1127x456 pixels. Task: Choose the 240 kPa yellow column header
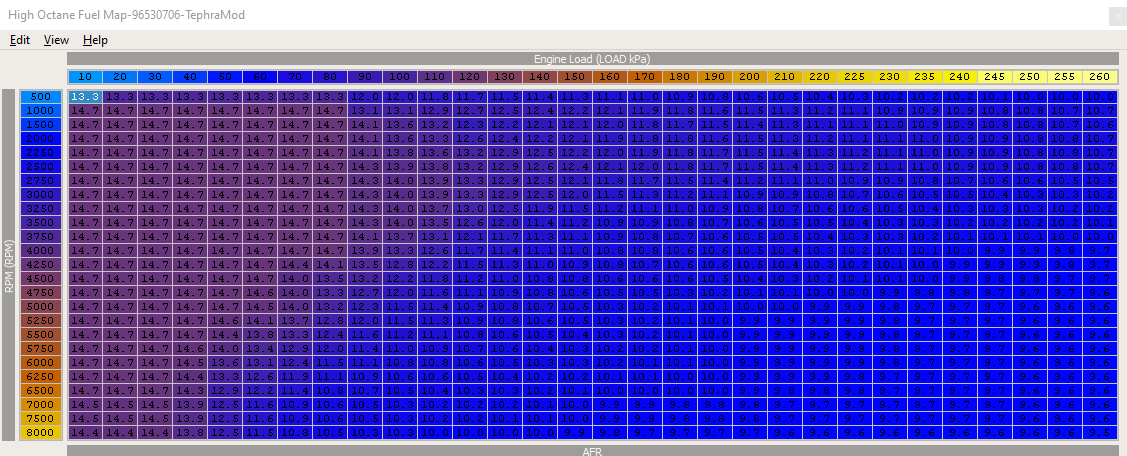coord(959,77)
